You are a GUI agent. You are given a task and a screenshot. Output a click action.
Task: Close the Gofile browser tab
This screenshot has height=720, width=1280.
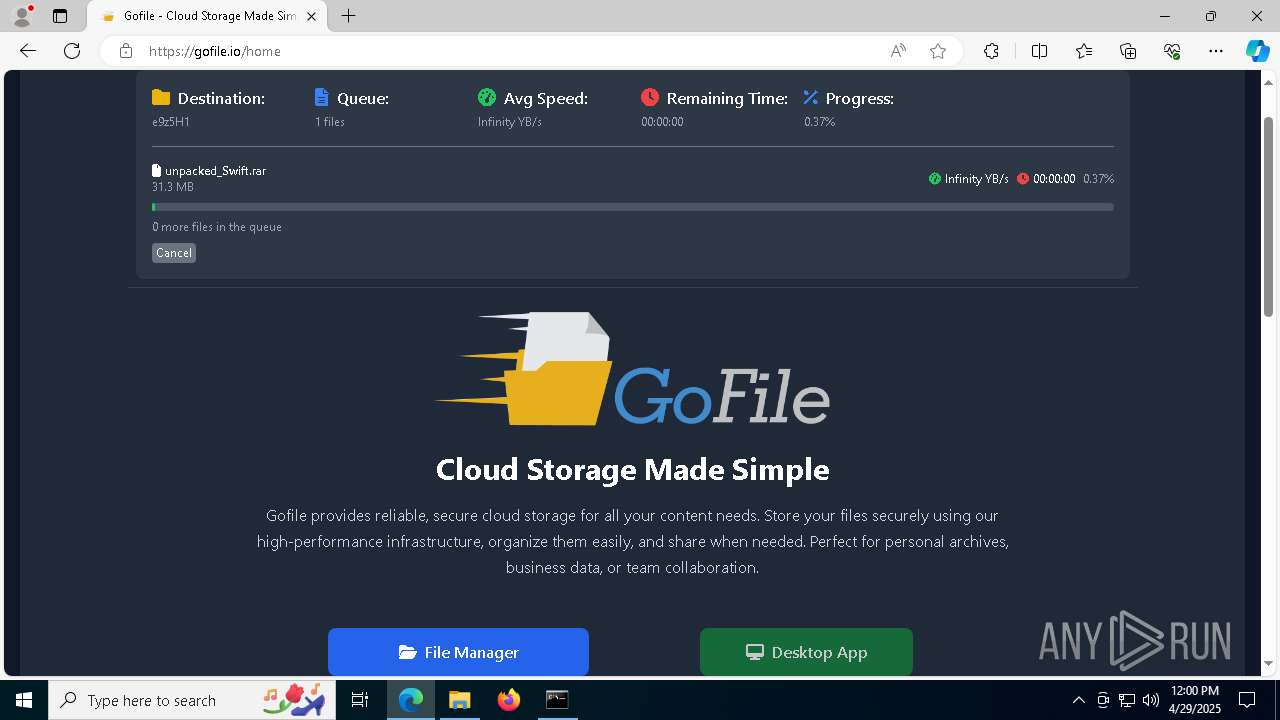(x=312, y=16)
